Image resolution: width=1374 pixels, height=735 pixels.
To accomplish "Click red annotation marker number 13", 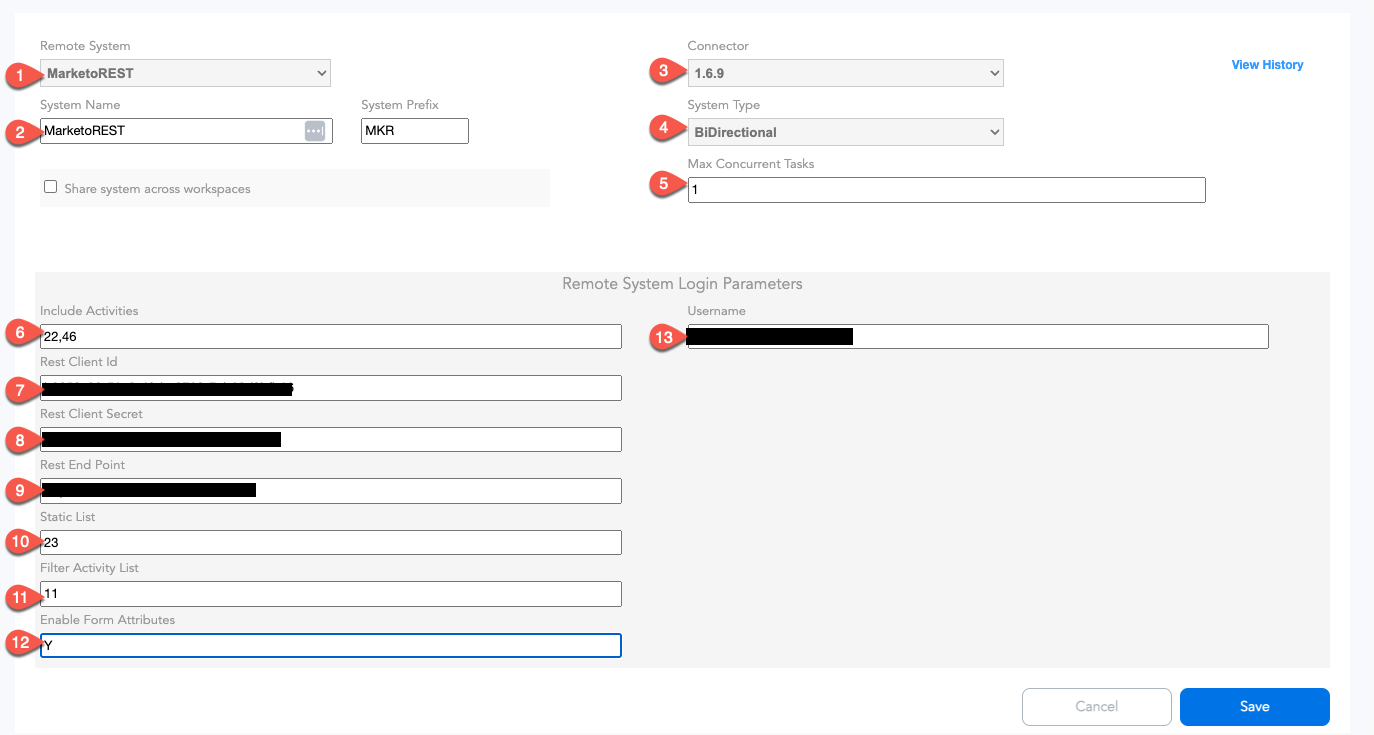I will tap(664, 338).
